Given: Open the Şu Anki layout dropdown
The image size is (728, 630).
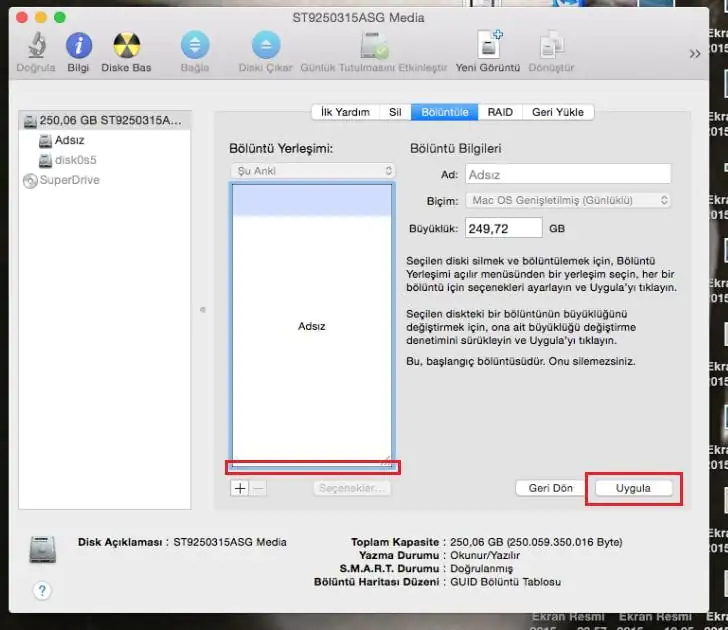Looking at the screenshot, I should pos(312,171).
